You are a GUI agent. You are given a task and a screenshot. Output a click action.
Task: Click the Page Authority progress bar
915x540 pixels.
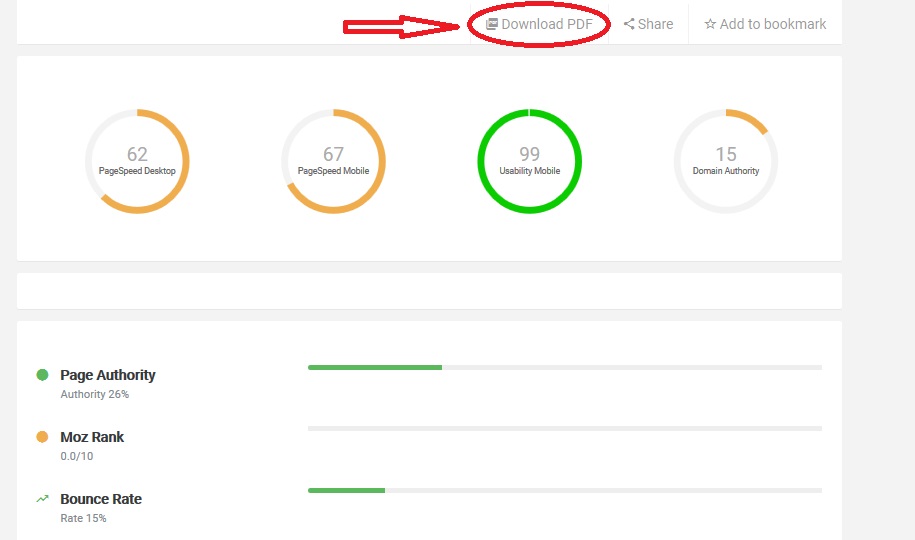[565, 367]
